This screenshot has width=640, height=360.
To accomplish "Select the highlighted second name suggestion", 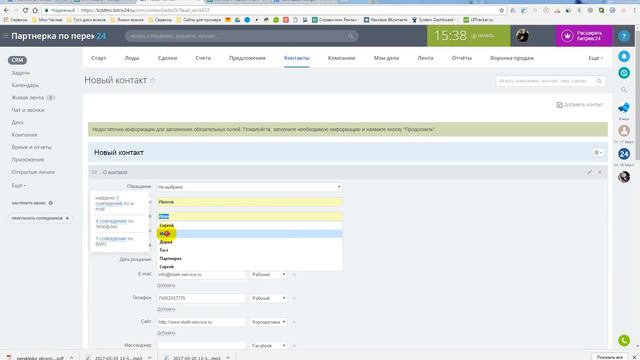I will tap(249, 233).
